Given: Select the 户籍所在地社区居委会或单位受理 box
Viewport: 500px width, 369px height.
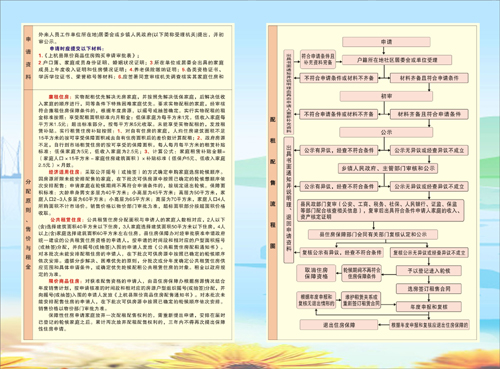Looking at the screenshot, I should tap(397, 60).
